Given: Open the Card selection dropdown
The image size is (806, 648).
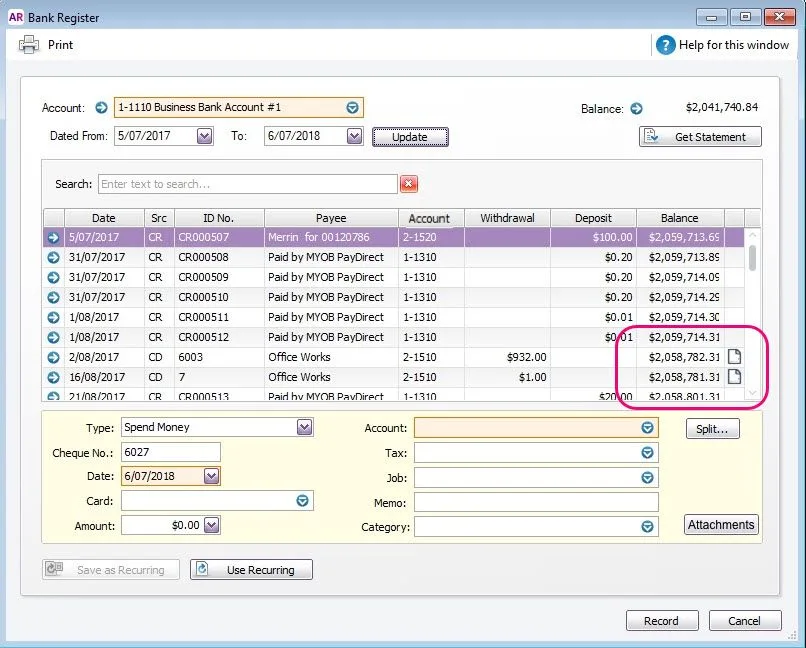Looking at the screenshot, I should pyautogui.click(x=301, y=501).
